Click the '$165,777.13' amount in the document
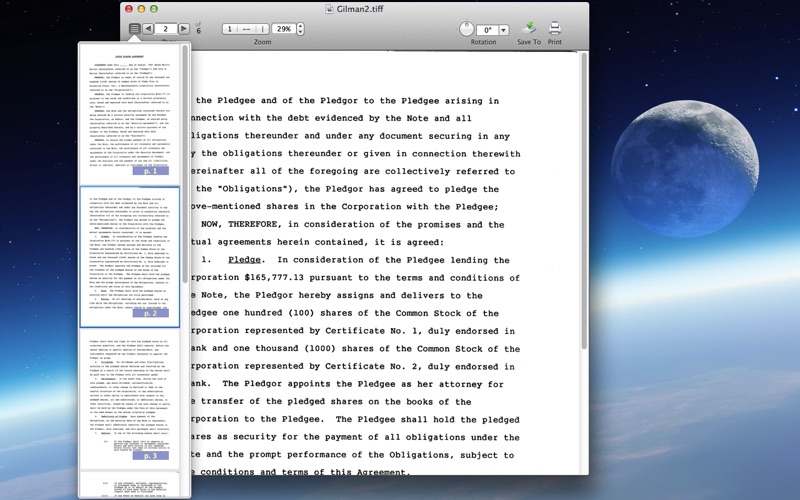 point(274,278)
